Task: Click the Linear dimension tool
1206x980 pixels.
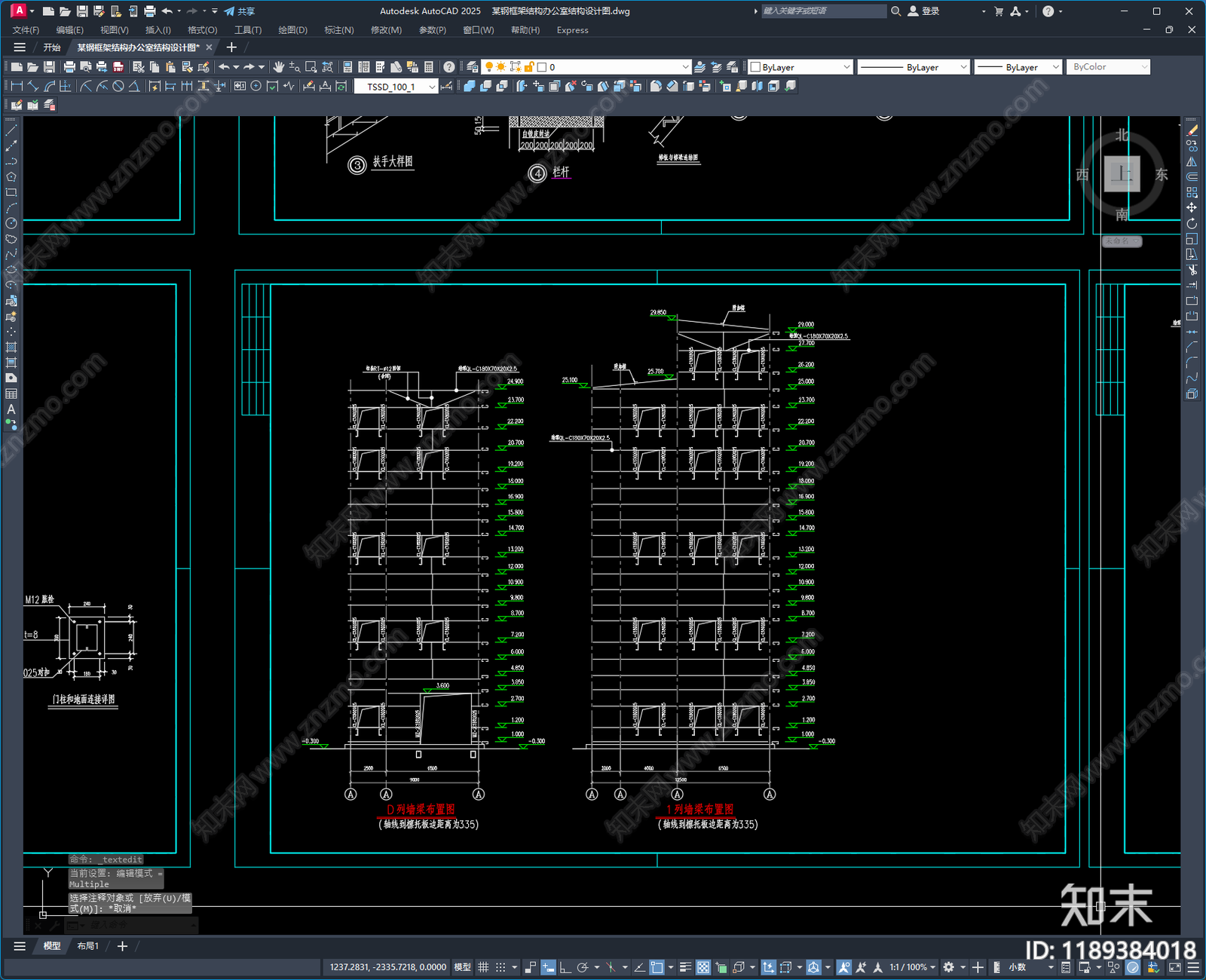Action: coord(16,87)
